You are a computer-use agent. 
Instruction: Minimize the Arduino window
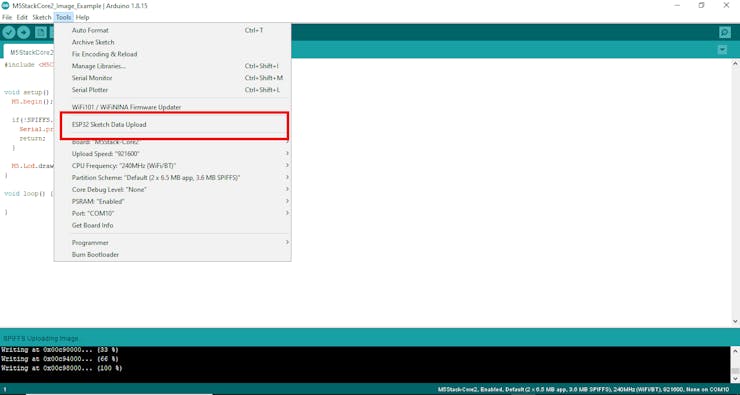click(677, 6)
